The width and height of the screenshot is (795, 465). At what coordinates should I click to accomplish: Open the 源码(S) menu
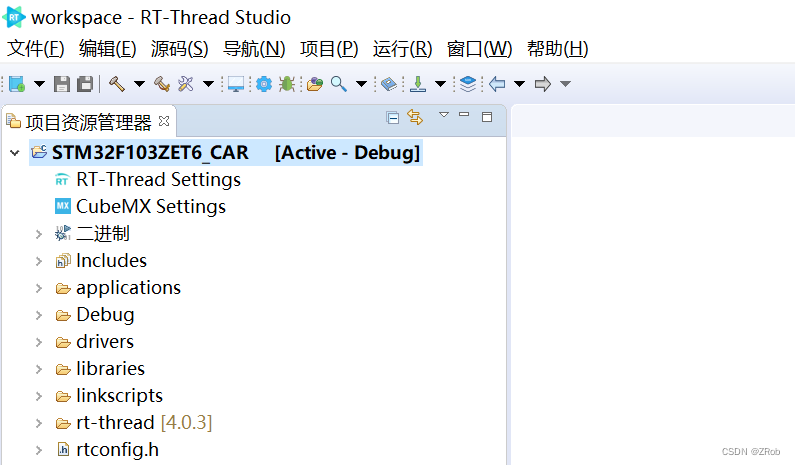(179, 49)
